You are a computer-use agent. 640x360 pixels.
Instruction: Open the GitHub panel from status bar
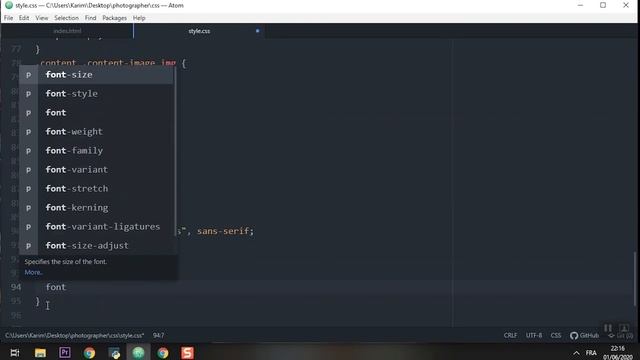click(584, 336)
